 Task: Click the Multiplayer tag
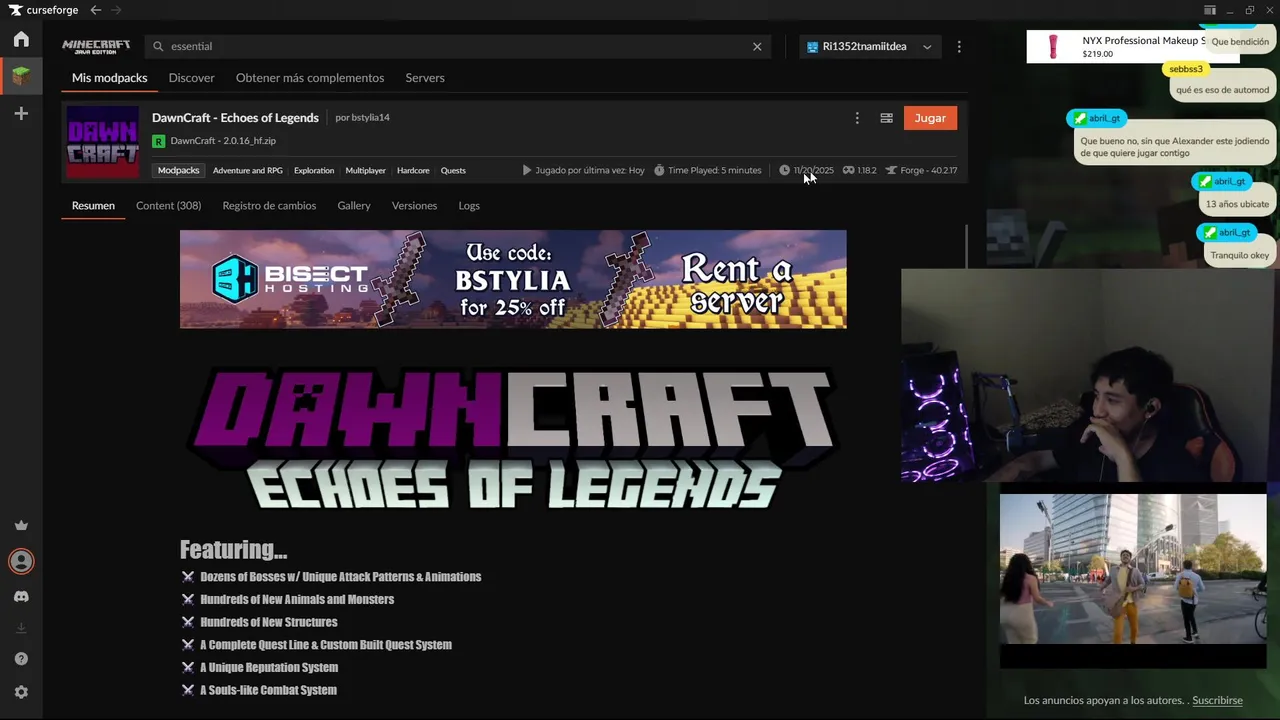click(x=365, y=171)
